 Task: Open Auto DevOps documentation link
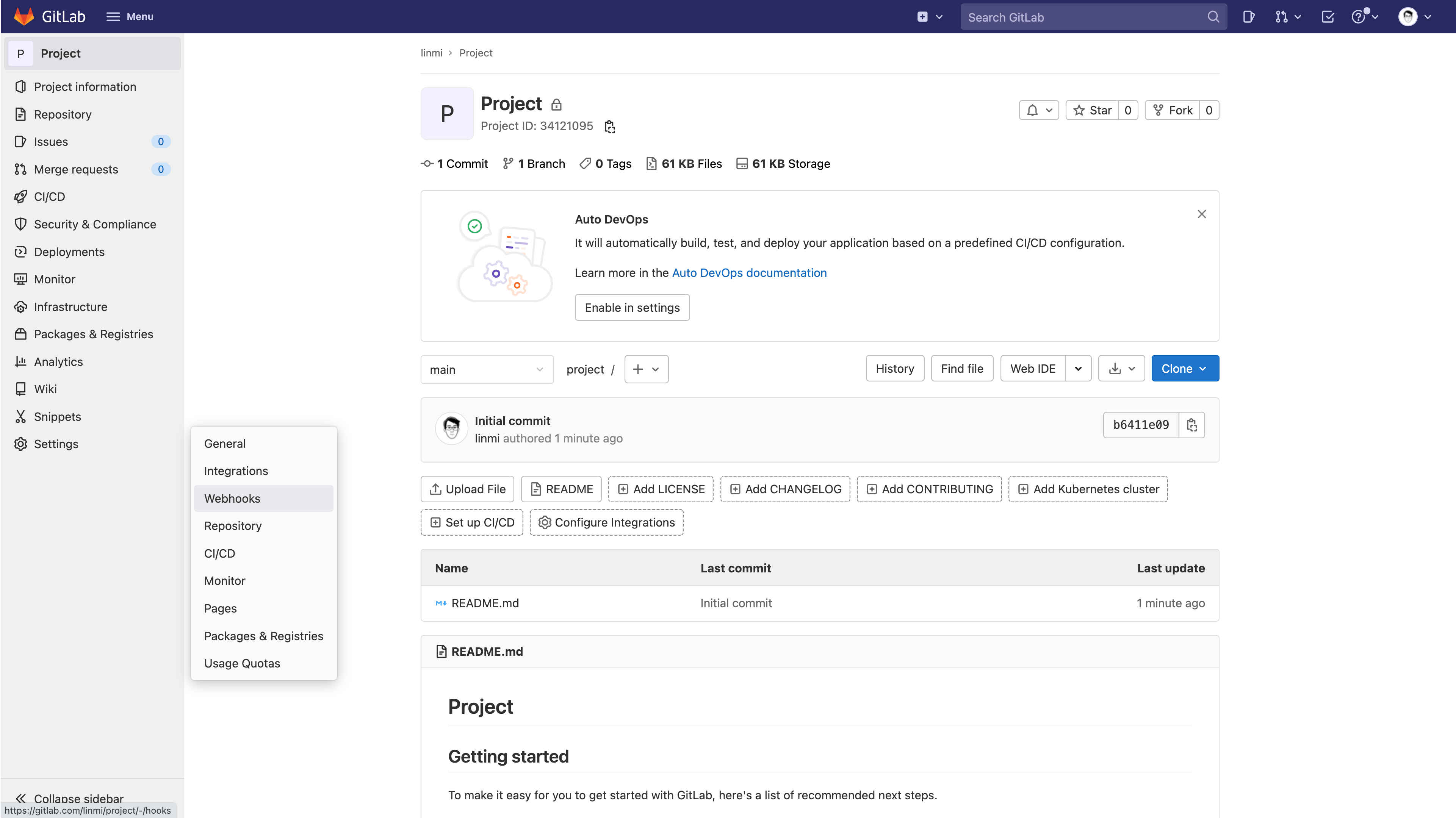[749, 273]
